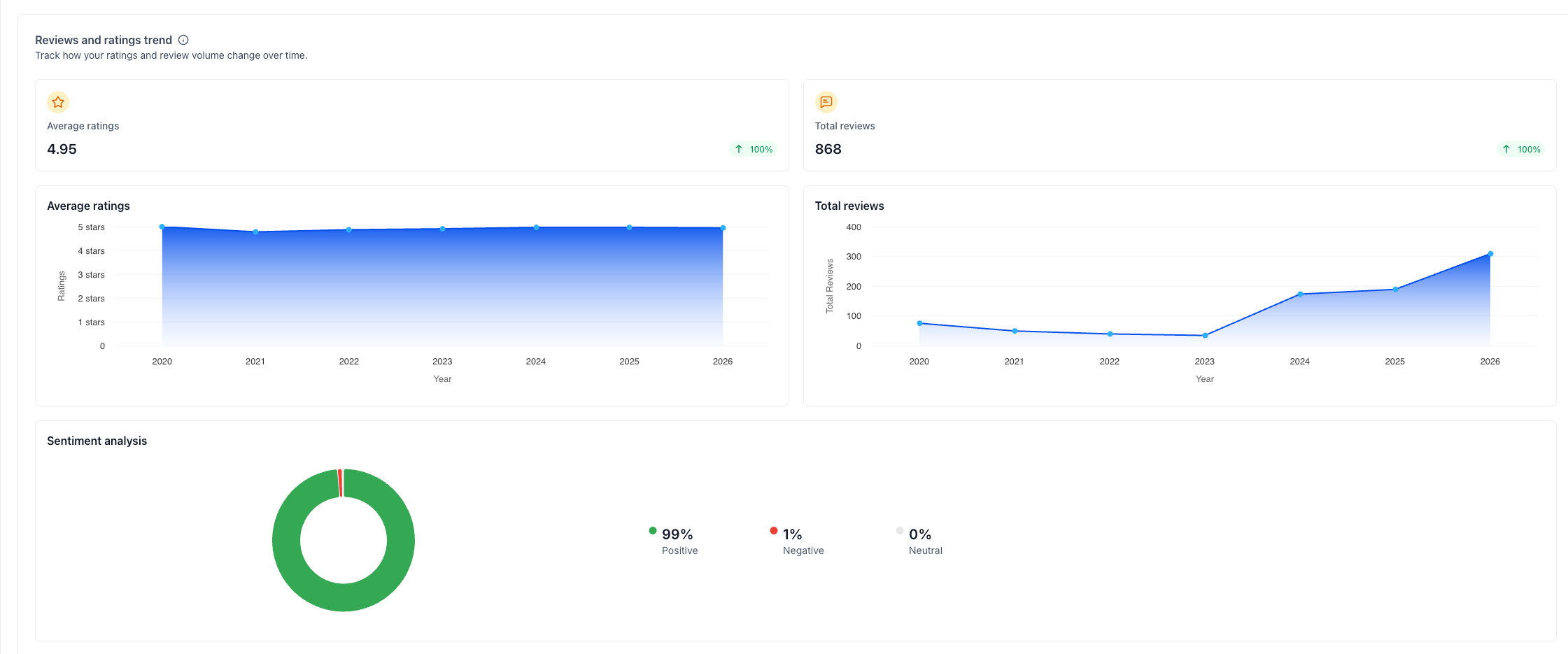Viewport: 1568px width, 654px height.
Task: Click the 5 stars axis label
Action: pos(91,227)
